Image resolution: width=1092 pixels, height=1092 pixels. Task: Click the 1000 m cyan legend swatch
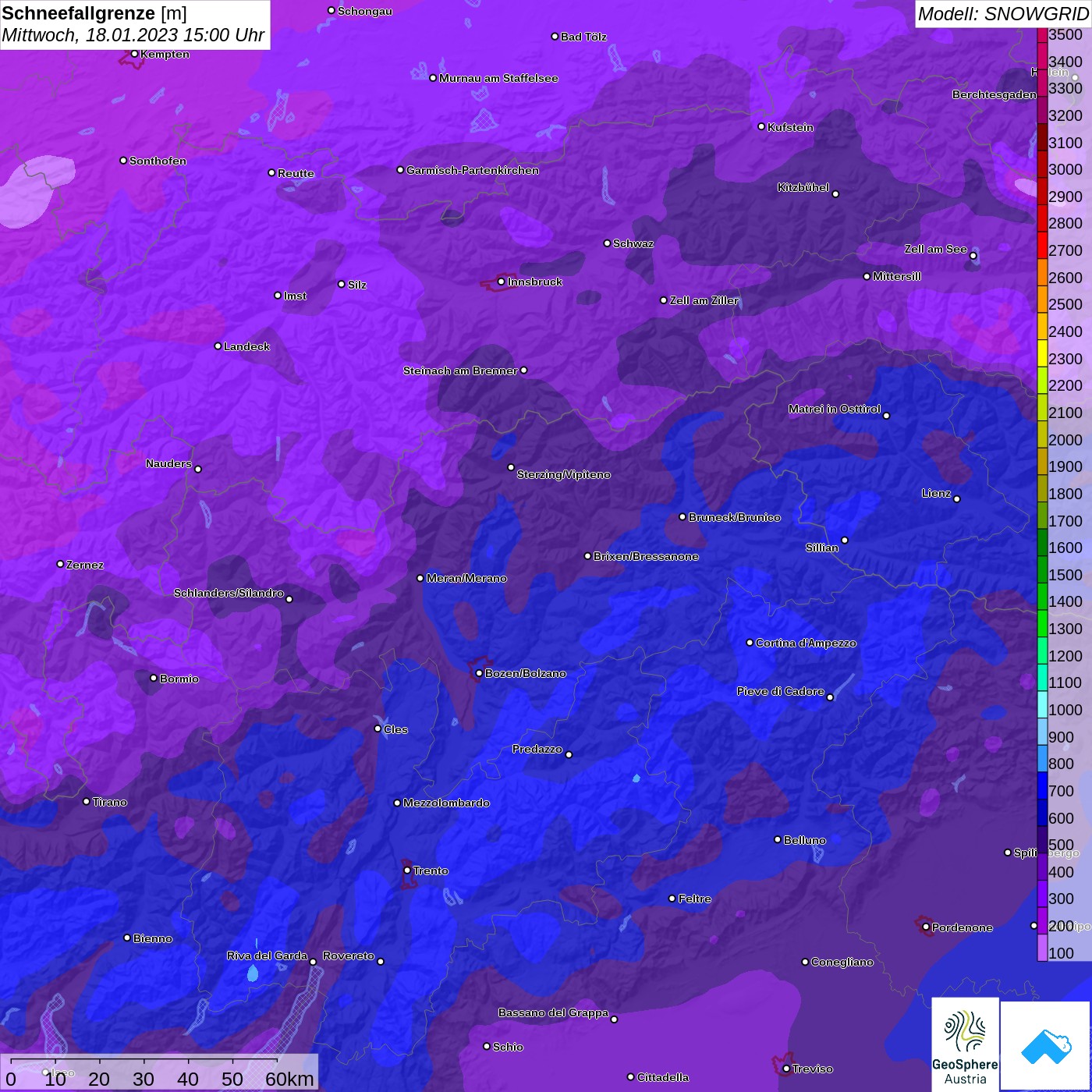tap(1042, 704)
